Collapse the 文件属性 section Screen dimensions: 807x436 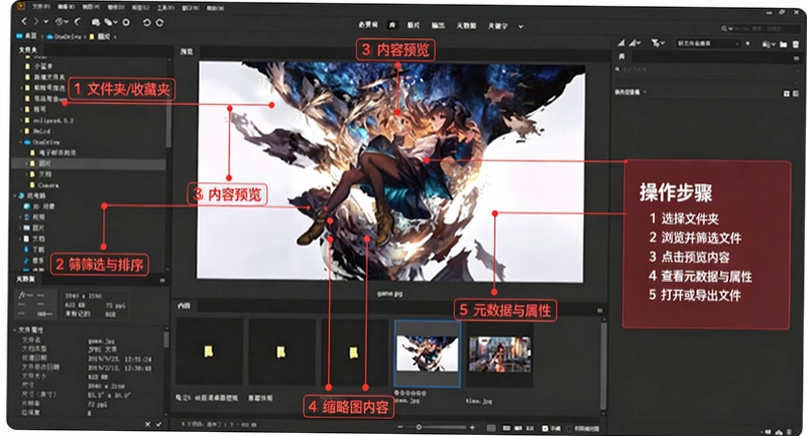(x=15, y=329)
